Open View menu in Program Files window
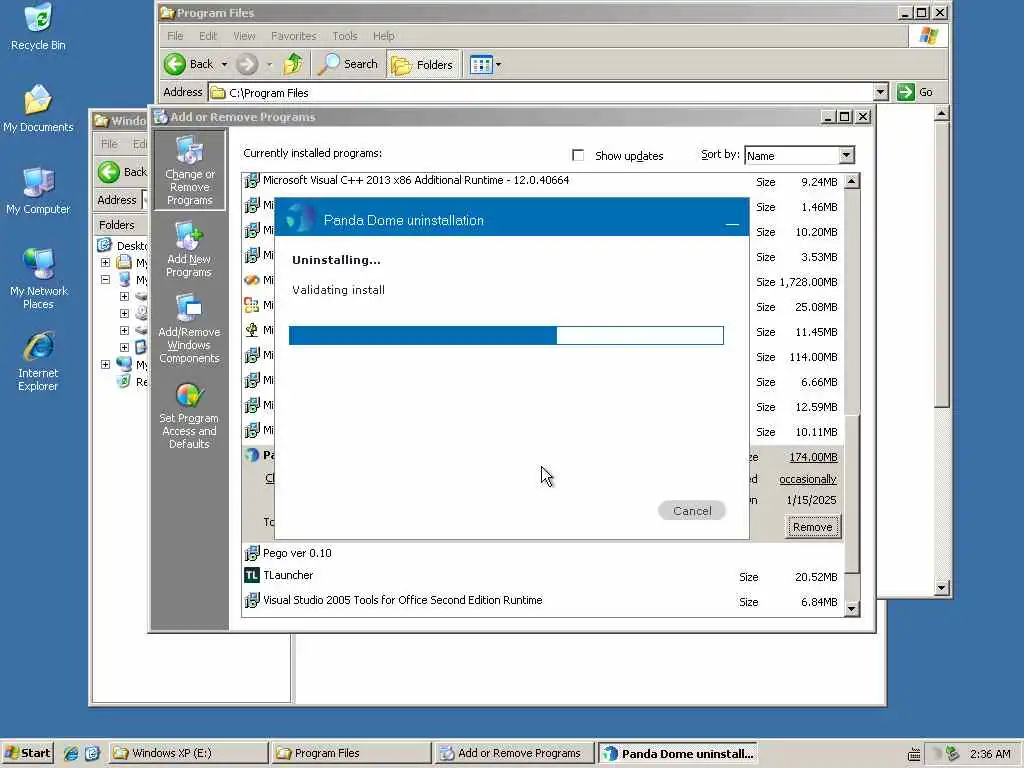 [x=244, y=36]
